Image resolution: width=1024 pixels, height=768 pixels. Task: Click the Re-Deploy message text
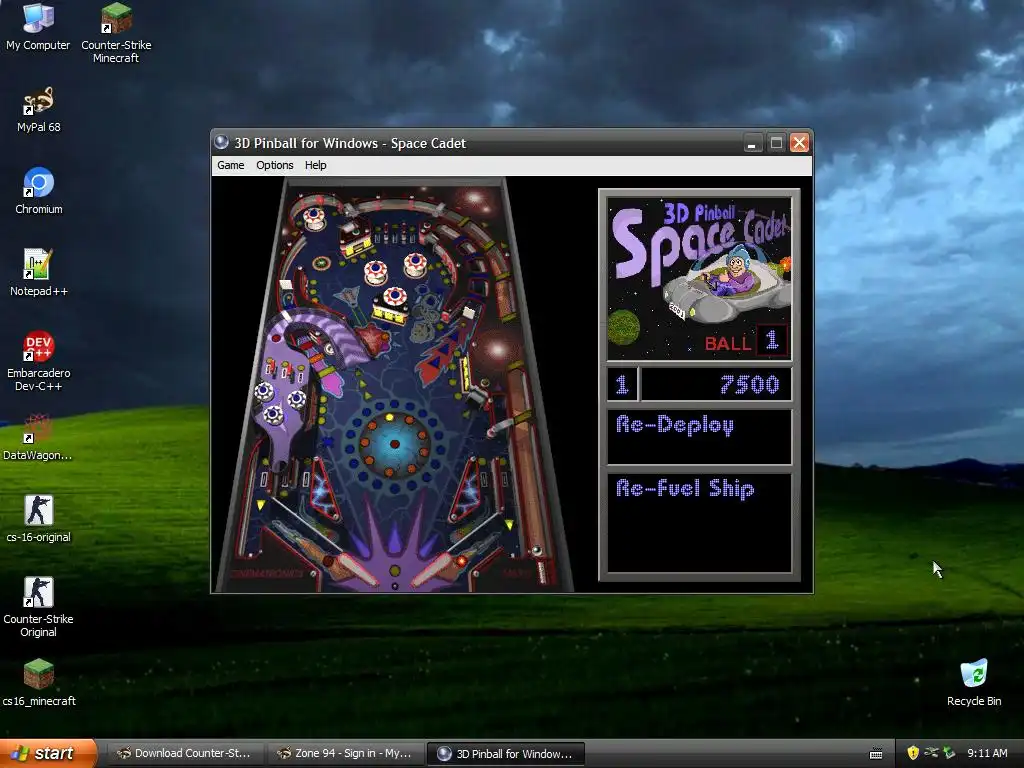(675, 425)
